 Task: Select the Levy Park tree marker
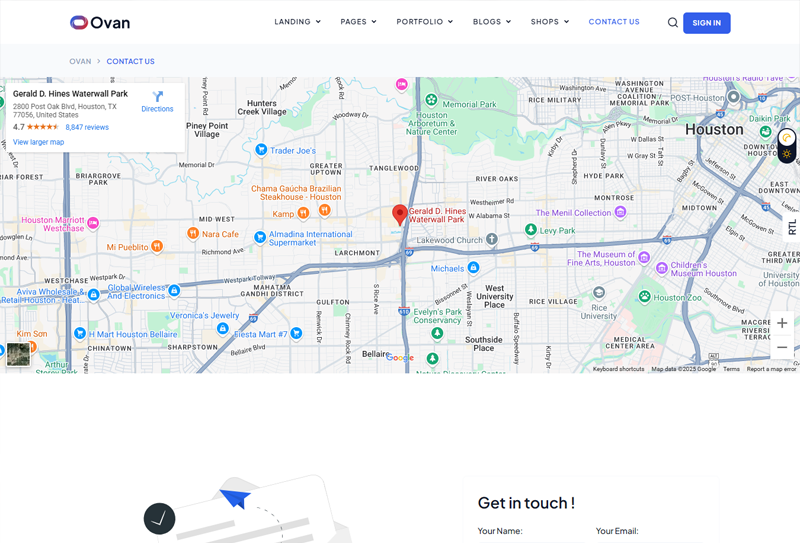point(531,230)
